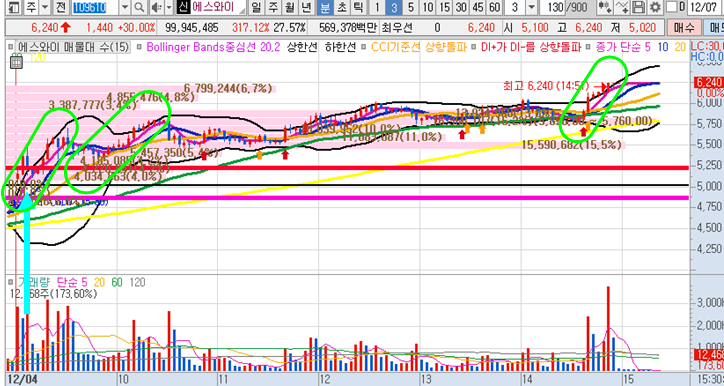Click the 10 minute interval button

(x=428, y=7)
